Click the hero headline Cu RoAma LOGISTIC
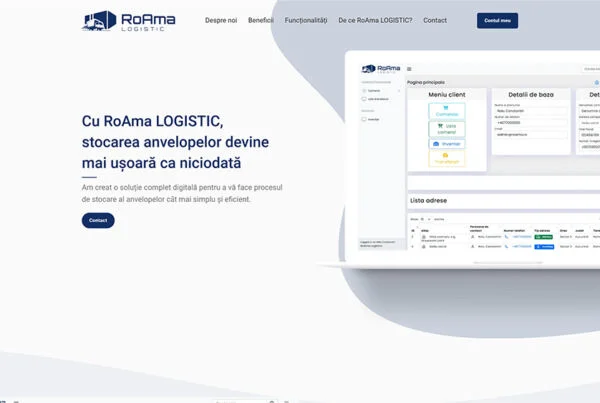 175,142
